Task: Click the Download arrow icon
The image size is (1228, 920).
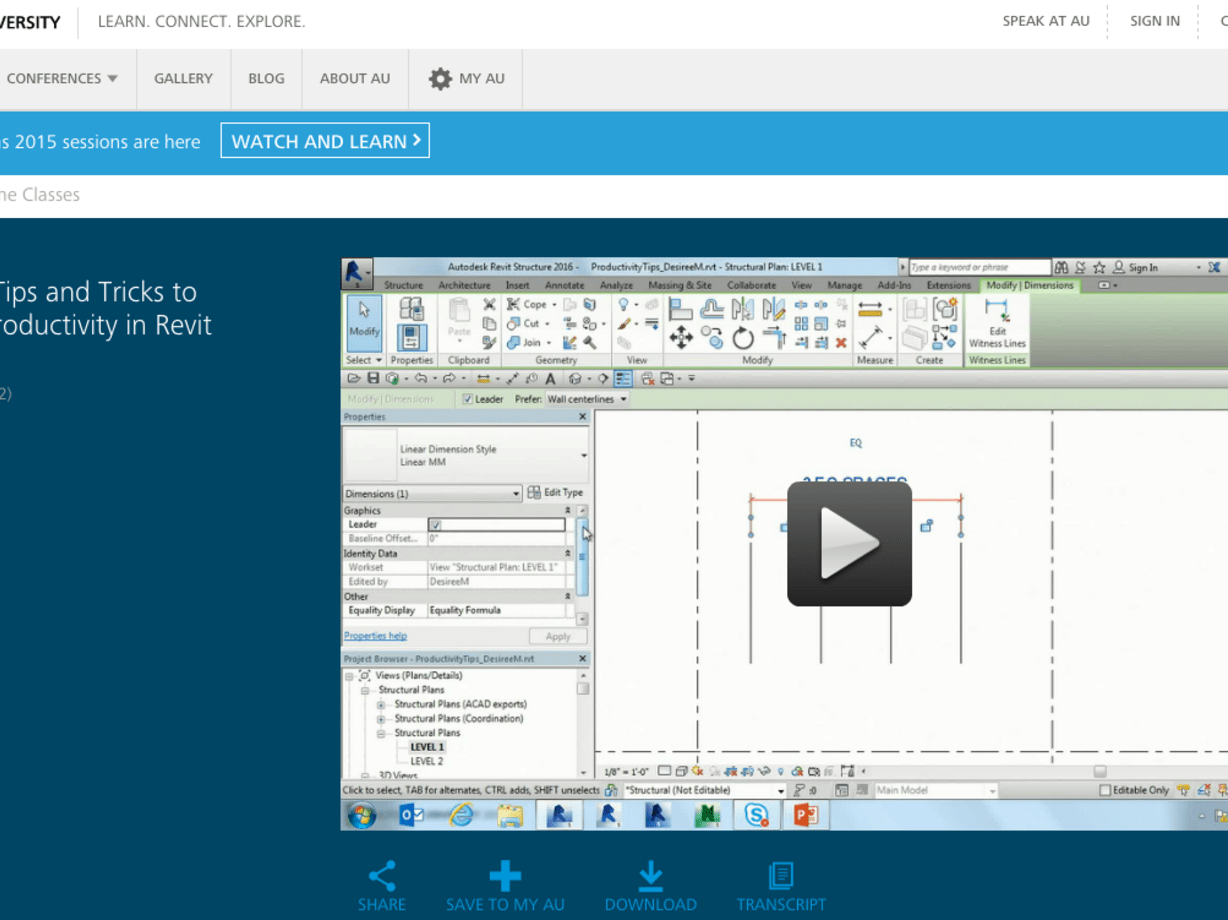Action: [651, 876]
